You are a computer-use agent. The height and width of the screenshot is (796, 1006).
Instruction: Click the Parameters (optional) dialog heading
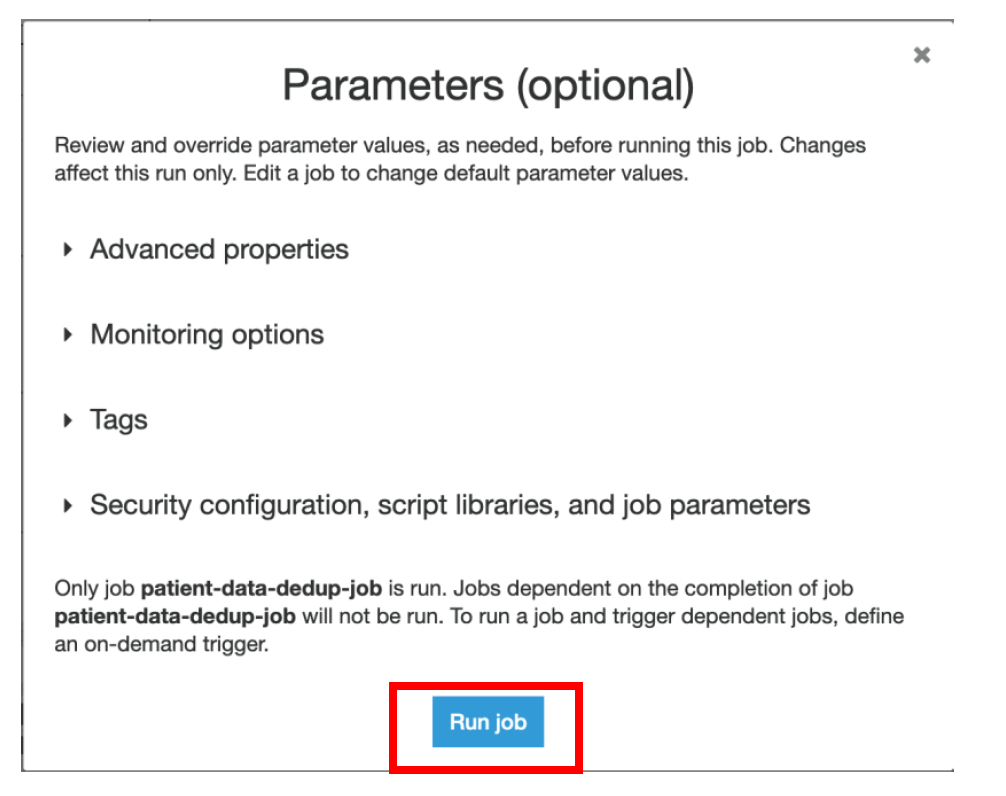tap(488, 85)
